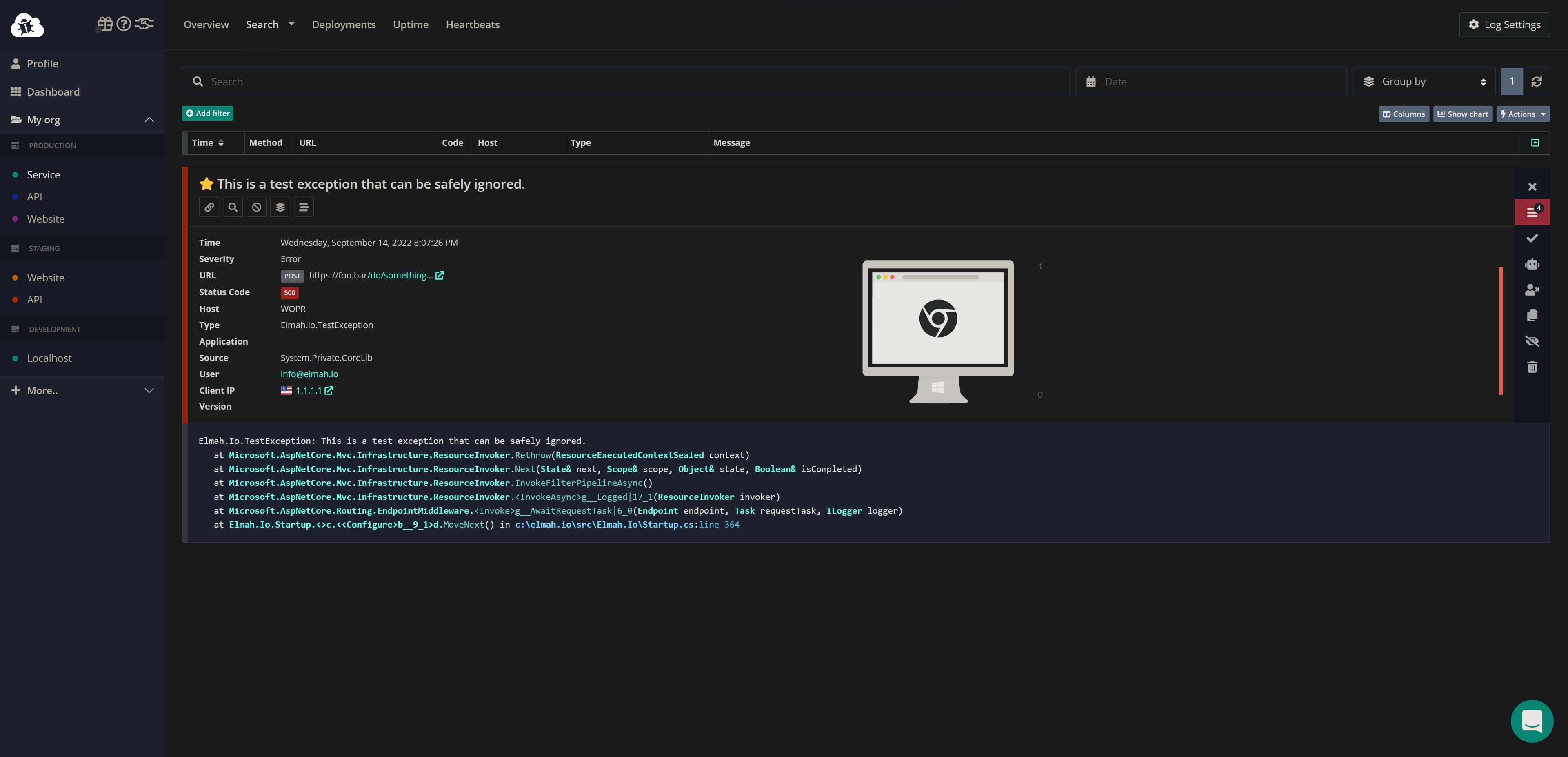Toggle the Show chart option

1463,114
